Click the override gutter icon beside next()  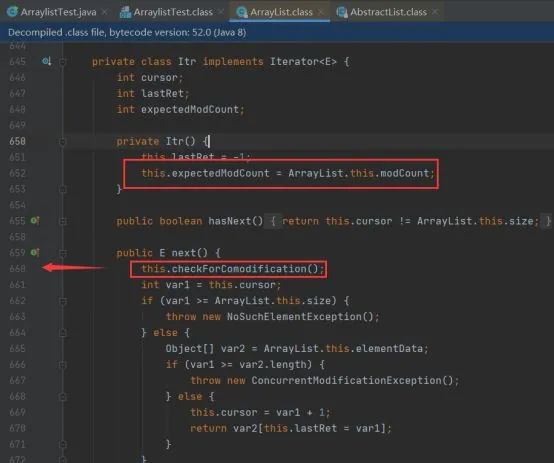pyautogui.click(x=35, y=252)
